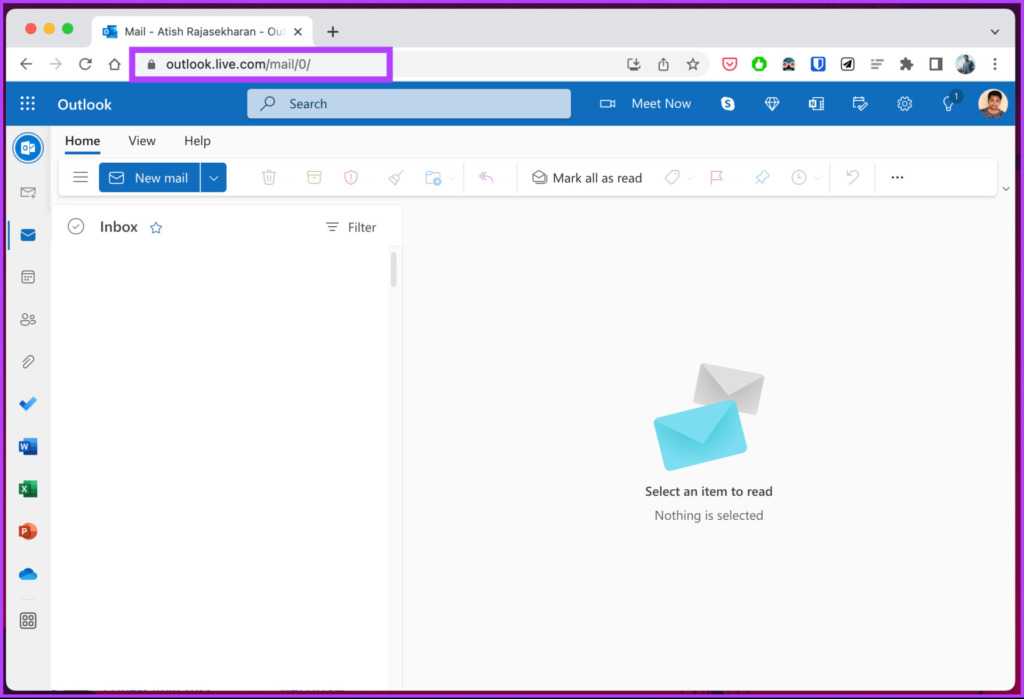Switch to the Help ribbon tab
Viewport: 1024px width, 699px height.
click(x=197, y=141)
